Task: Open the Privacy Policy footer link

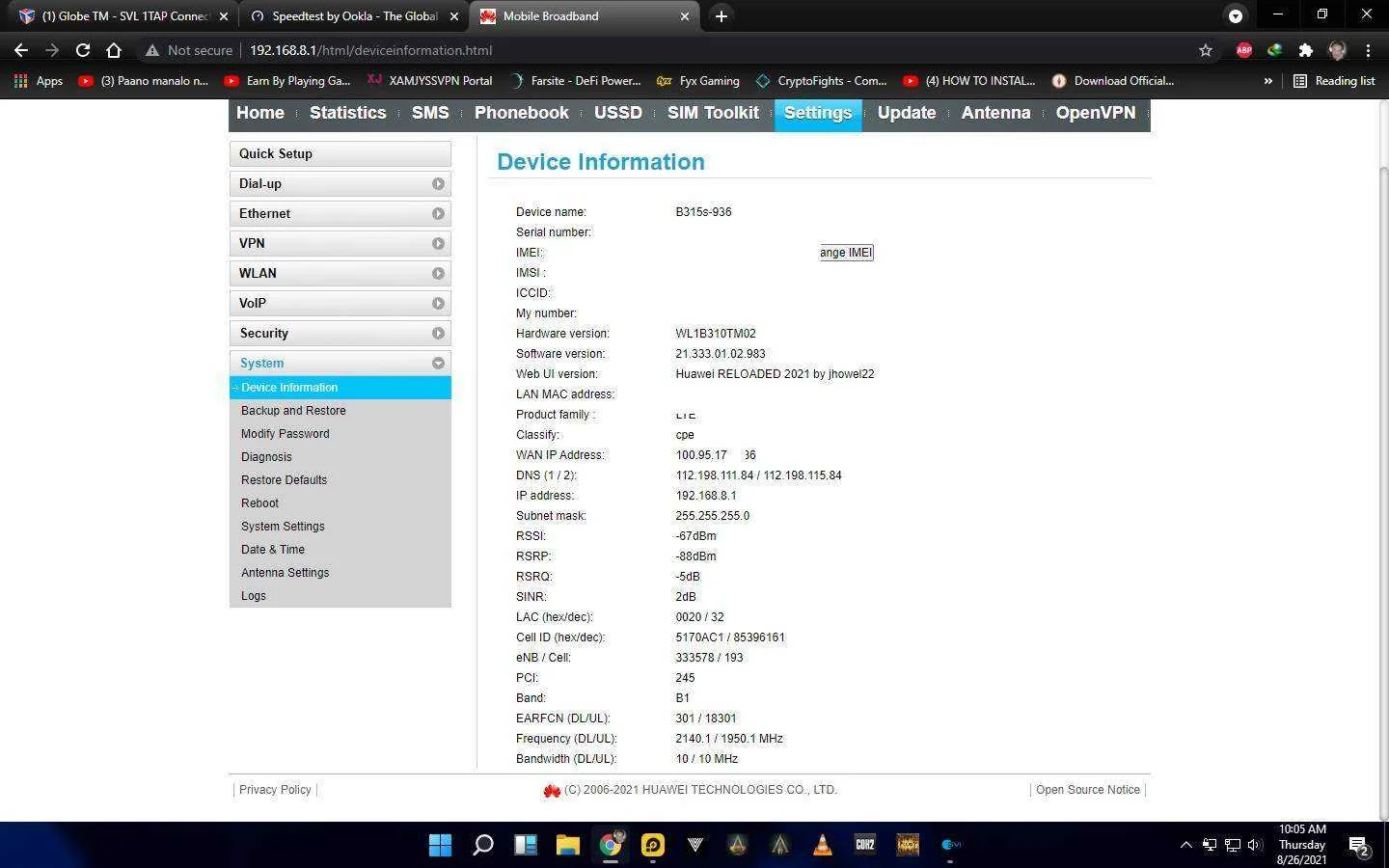Action: 275,790
